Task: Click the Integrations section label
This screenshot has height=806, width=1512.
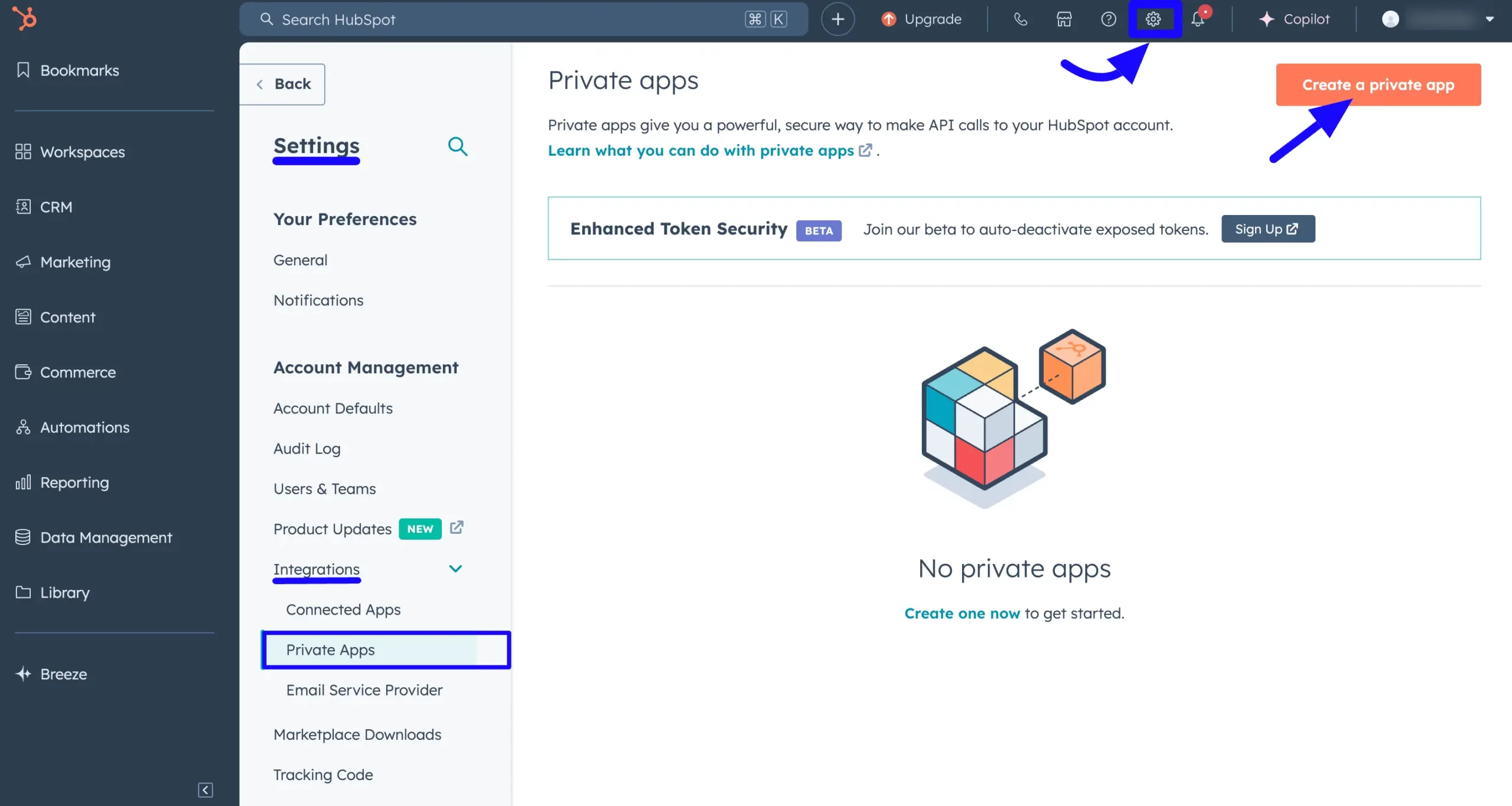Action: (x=317, y=569)
